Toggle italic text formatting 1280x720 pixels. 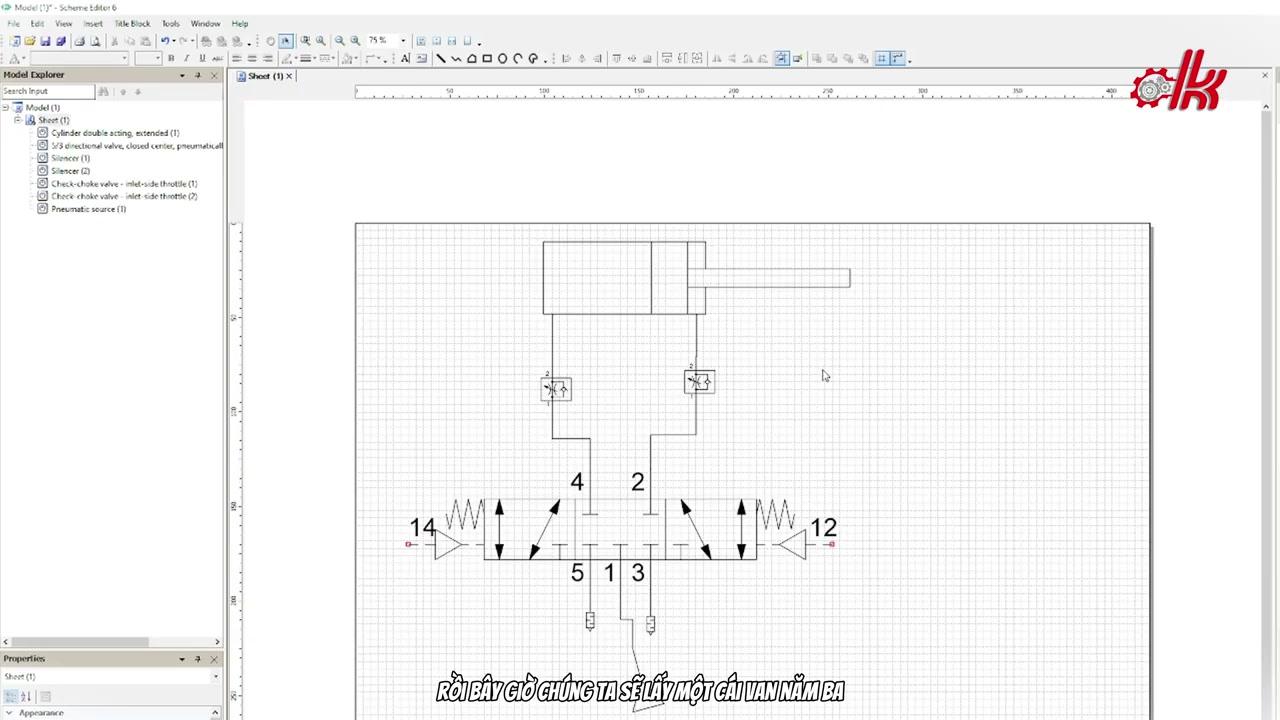186,58
